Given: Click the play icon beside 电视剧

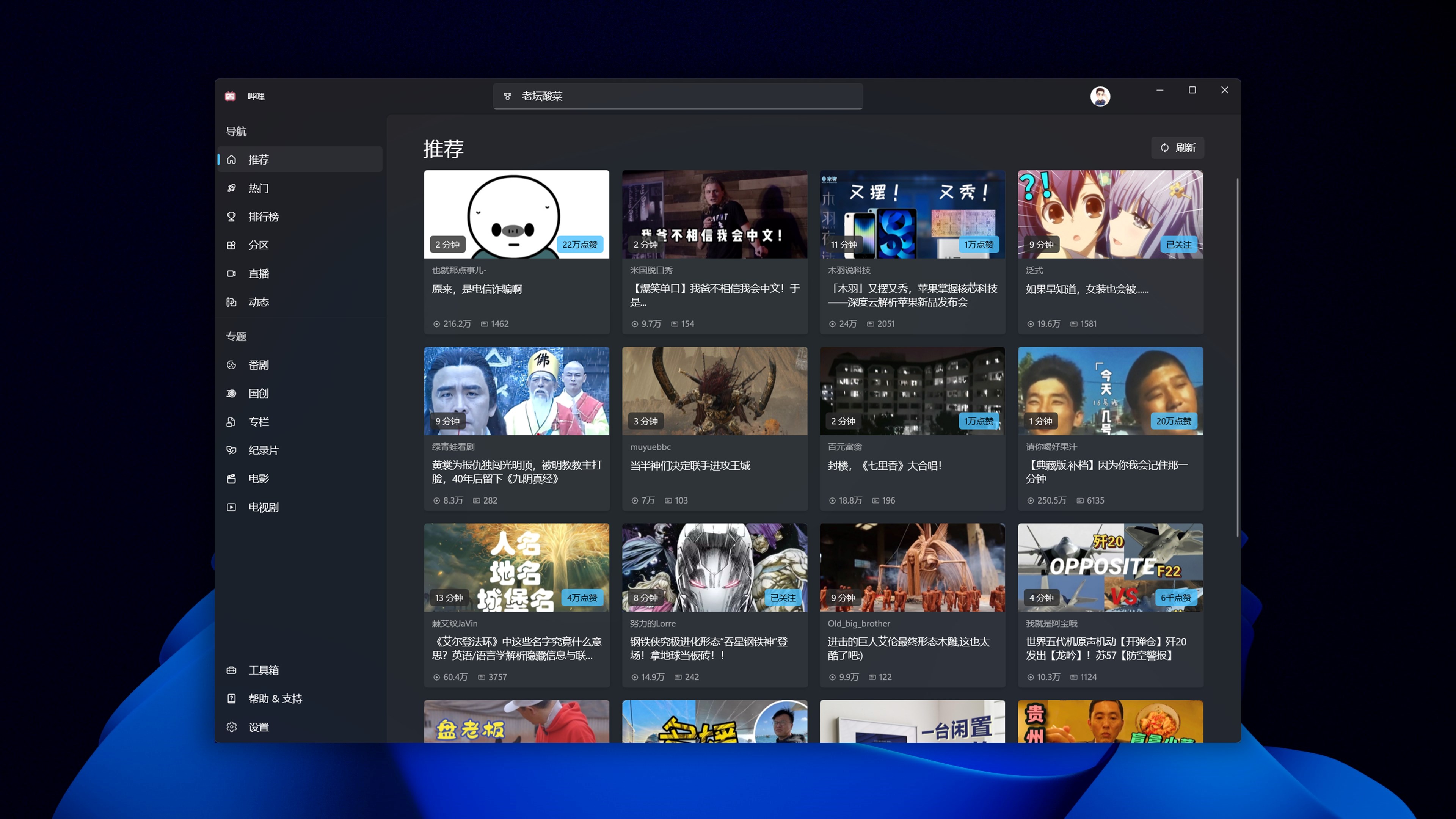Looking at the screenshot, I should click(231, 507).
